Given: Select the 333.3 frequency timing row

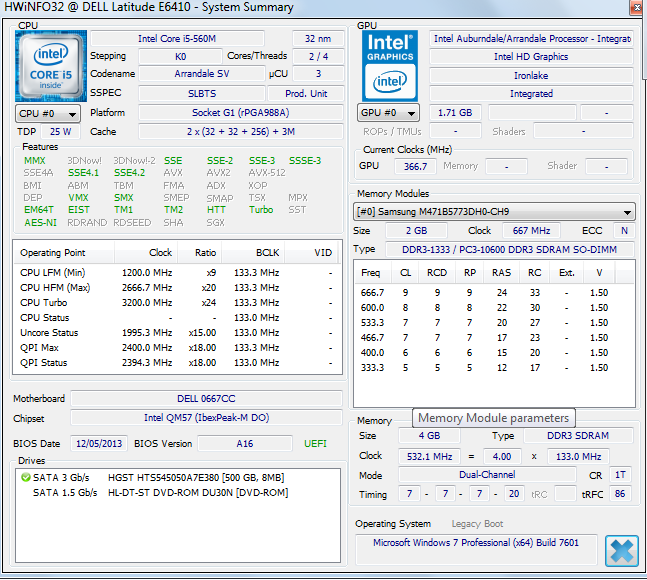Looking at the screenshot, I should (x=494, y=368).
